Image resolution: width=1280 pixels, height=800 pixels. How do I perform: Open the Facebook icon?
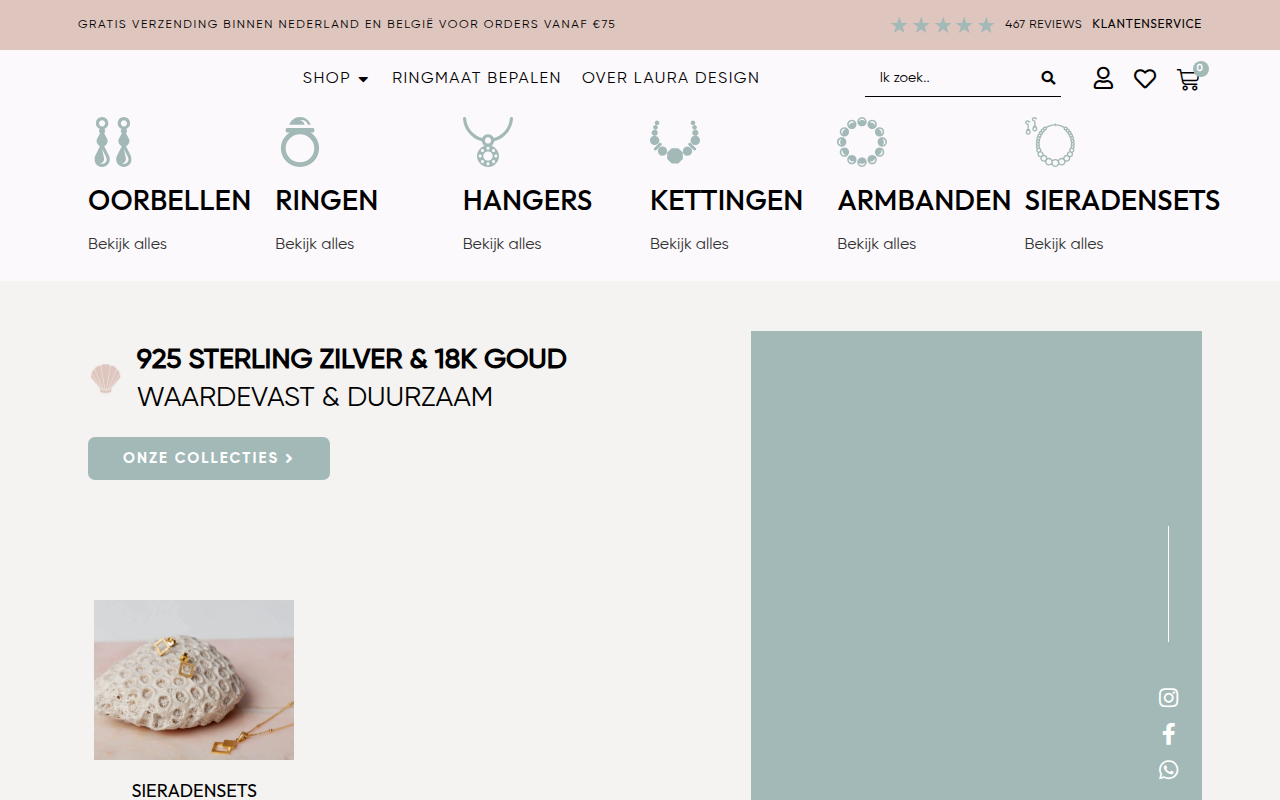[x=1168, y=734]
